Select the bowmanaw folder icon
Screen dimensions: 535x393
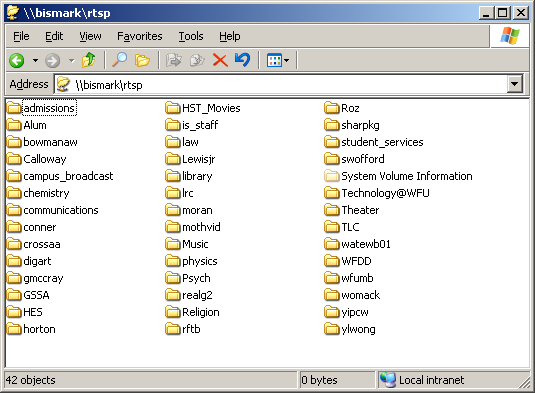pos(14,142)
